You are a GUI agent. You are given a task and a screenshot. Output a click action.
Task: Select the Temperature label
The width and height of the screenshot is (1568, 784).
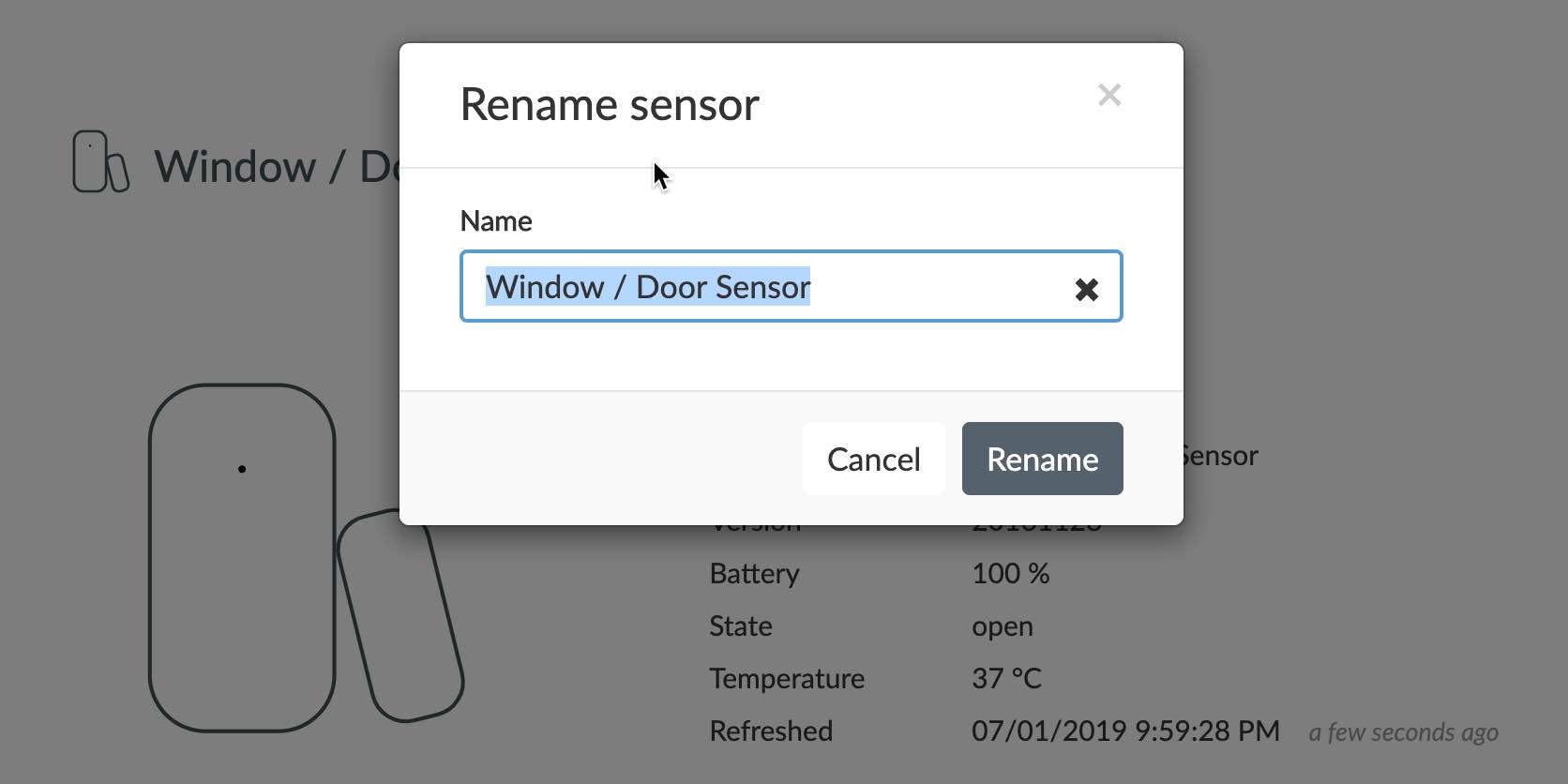point(787,679)
